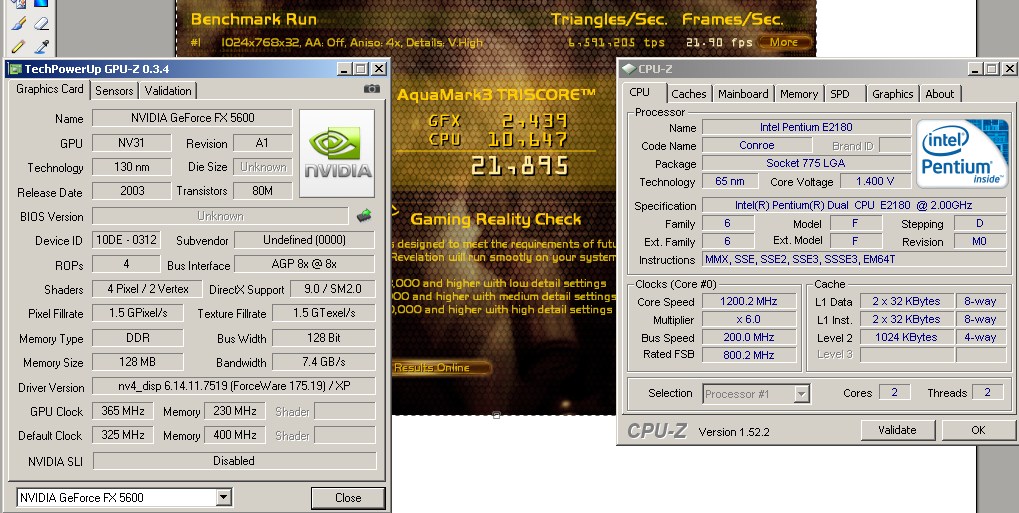Open the About tab in CPU-Z
The height and width of the screenshot is (513, 1019).
pos(940,94)
